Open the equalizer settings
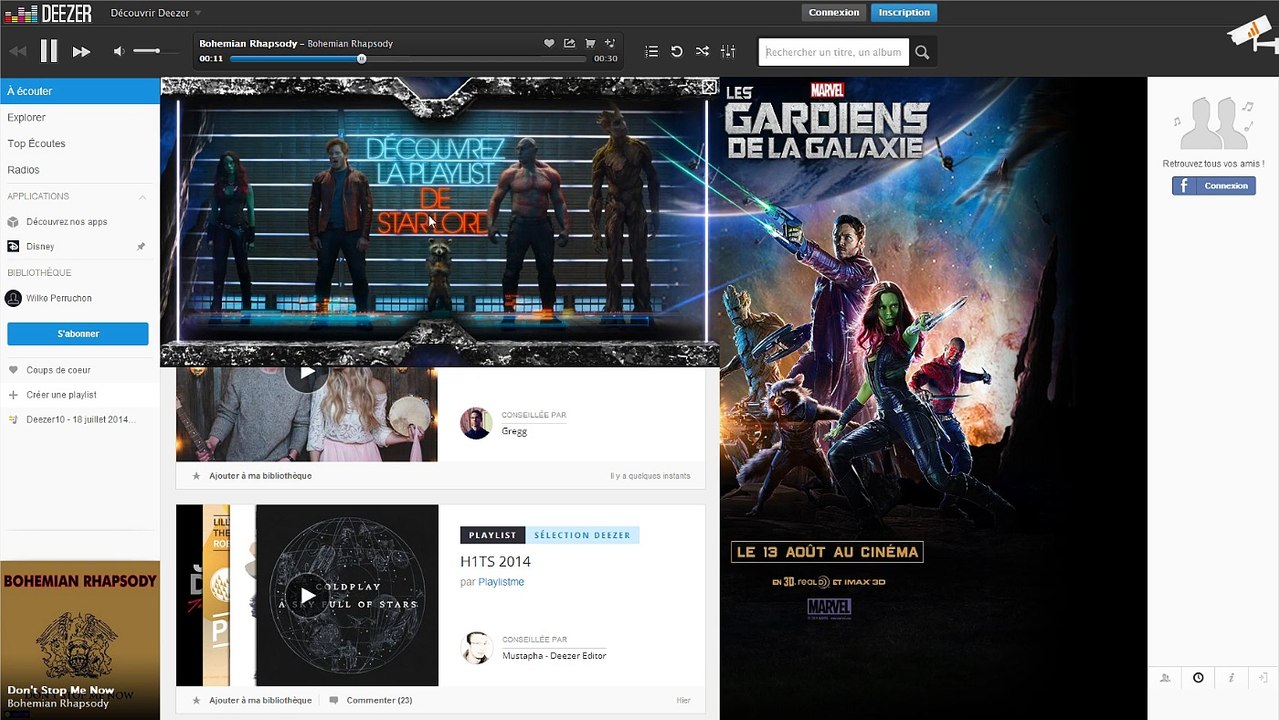The image size is (1279, 720). (x=728, y=51)
